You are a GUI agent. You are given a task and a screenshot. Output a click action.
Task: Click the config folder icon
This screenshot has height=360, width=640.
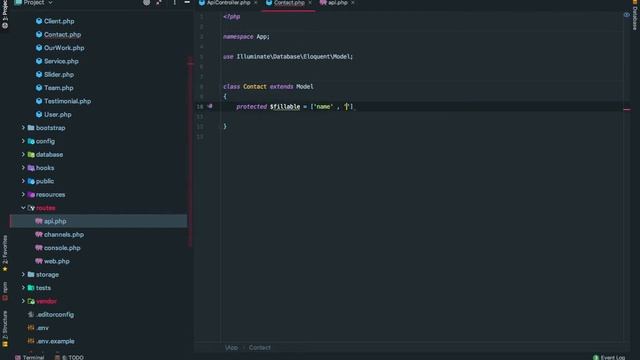(x=31, y=141)
